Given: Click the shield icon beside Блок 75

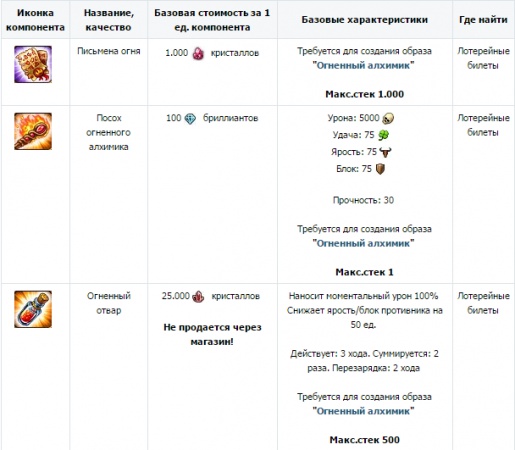Looking at the screenshot, I should click(x=380, y=169).
